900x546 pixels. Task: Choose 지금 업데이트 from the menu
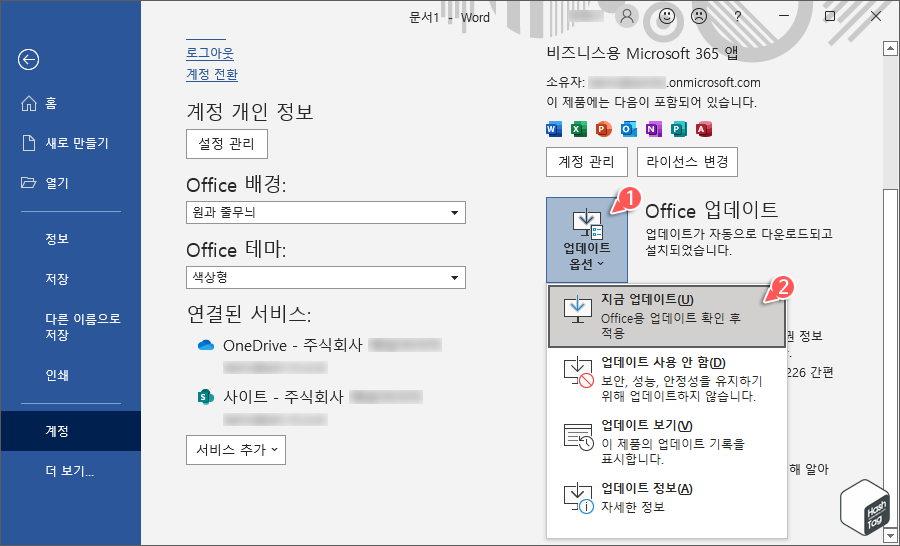(x=667, y=316)
